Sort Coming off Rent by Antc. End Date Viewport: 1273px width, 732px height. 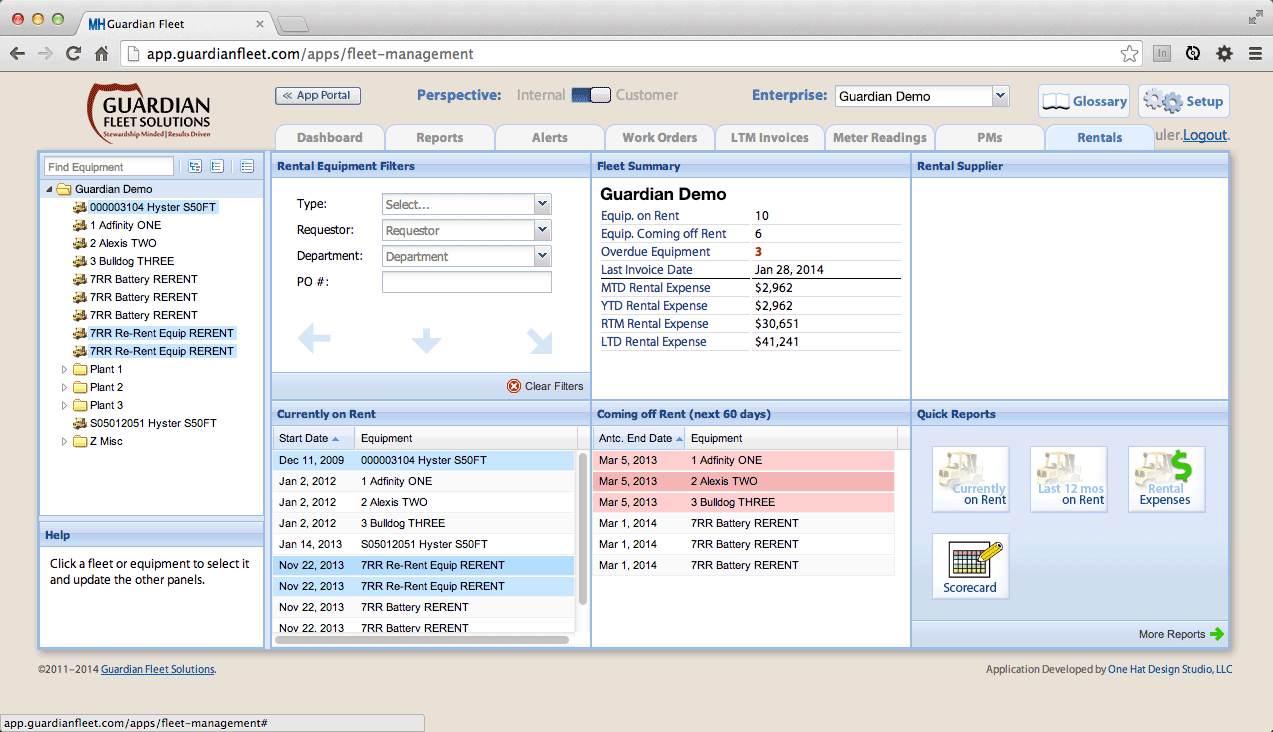coord(638,438)
